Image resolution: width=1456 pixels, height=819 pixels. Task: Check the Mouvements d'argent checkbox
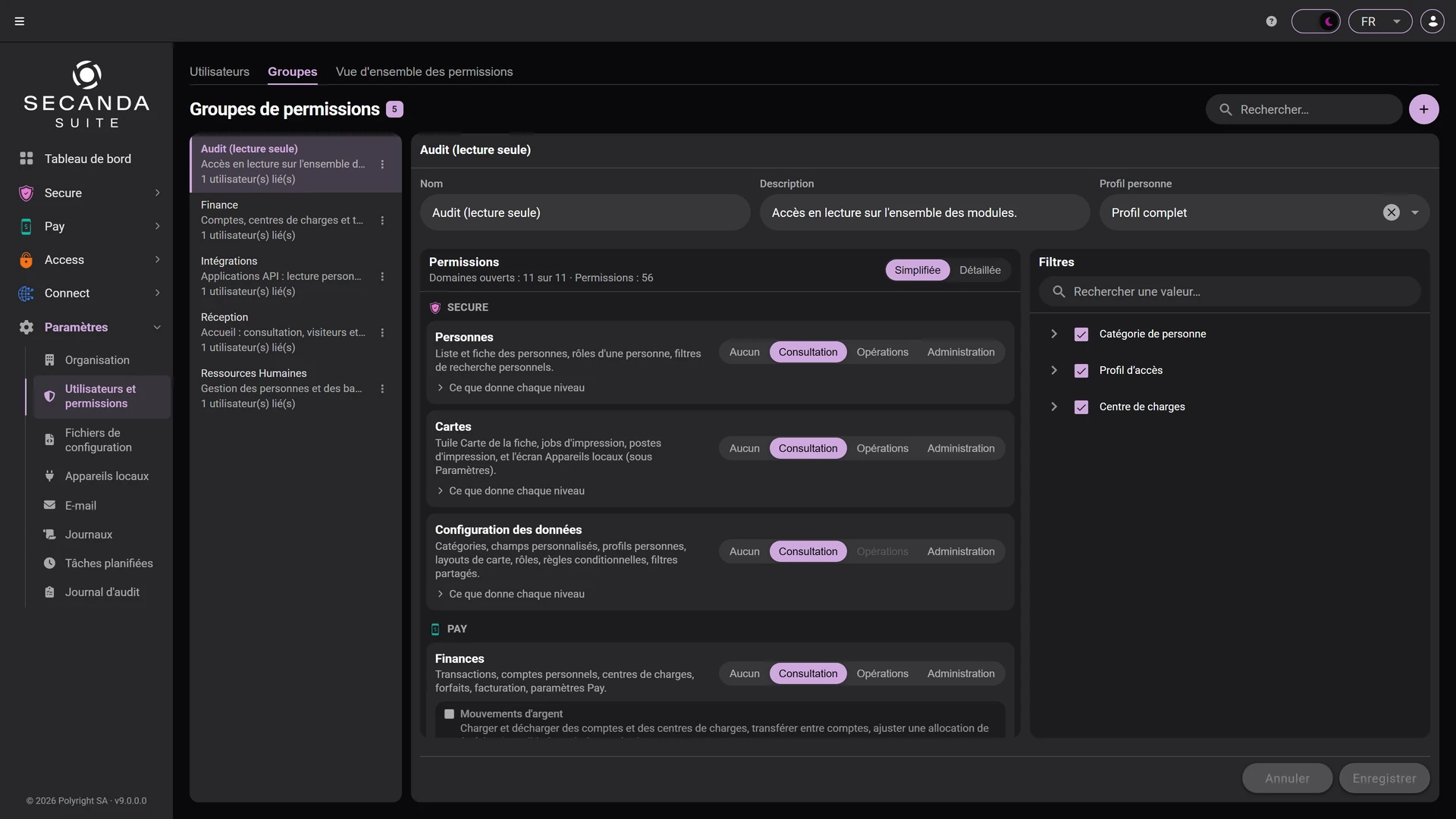449,714
